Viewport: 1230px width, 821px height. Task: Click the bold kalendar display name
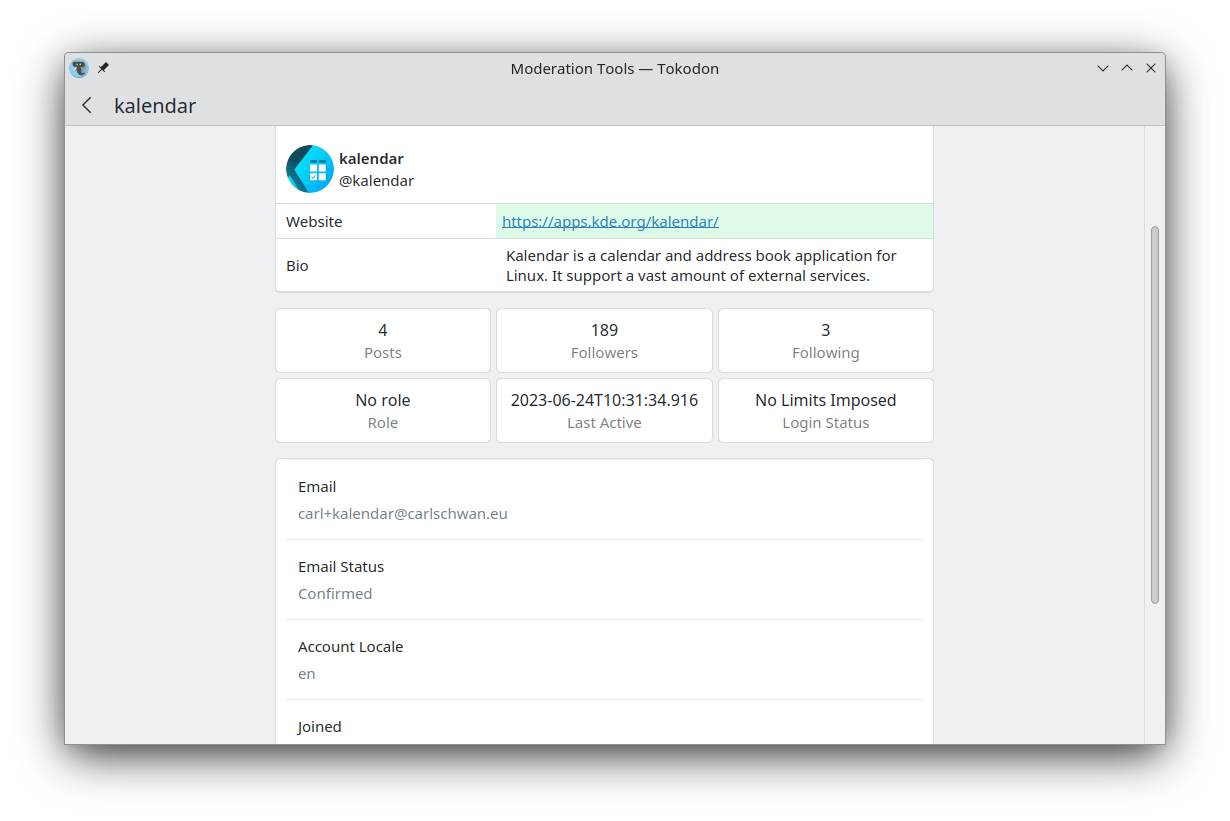click(x=371, y=158)
